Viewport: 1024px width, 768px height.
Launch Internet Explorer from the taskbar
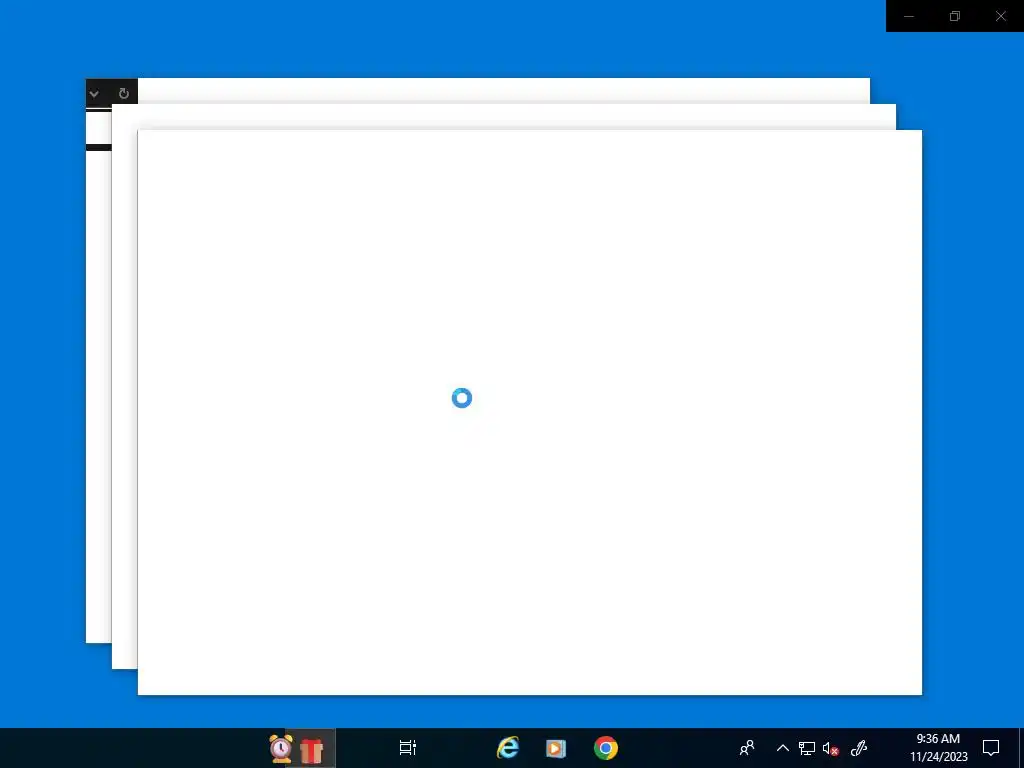pos(507,748)
